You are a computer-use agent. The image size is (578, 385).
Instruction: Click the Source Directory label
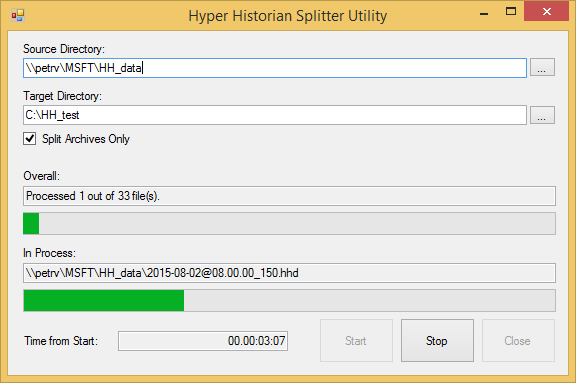tap(64, 49)
